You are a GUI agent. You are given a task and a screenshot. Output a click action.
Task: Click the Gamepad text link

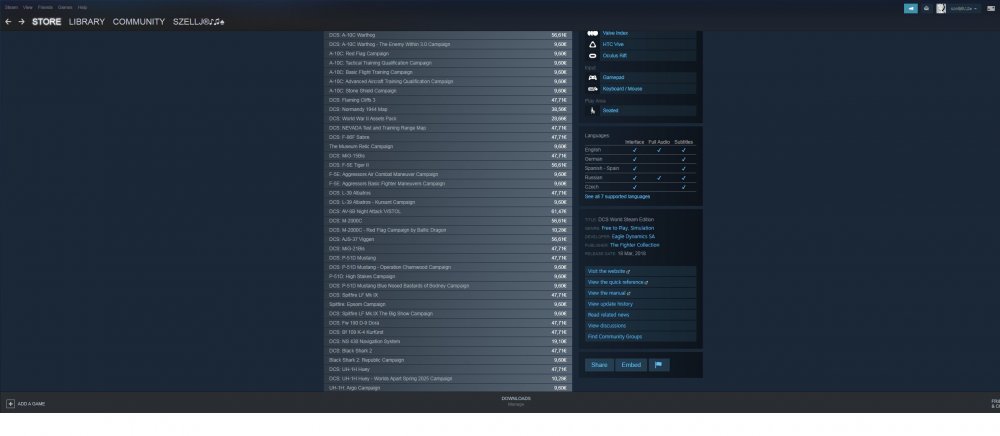point(612,77)
